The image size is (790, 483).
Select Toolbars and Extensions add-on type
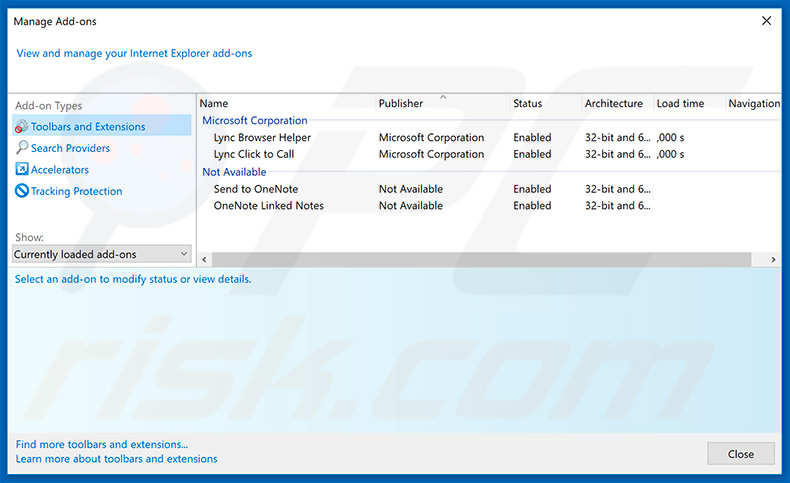point(102,126)
